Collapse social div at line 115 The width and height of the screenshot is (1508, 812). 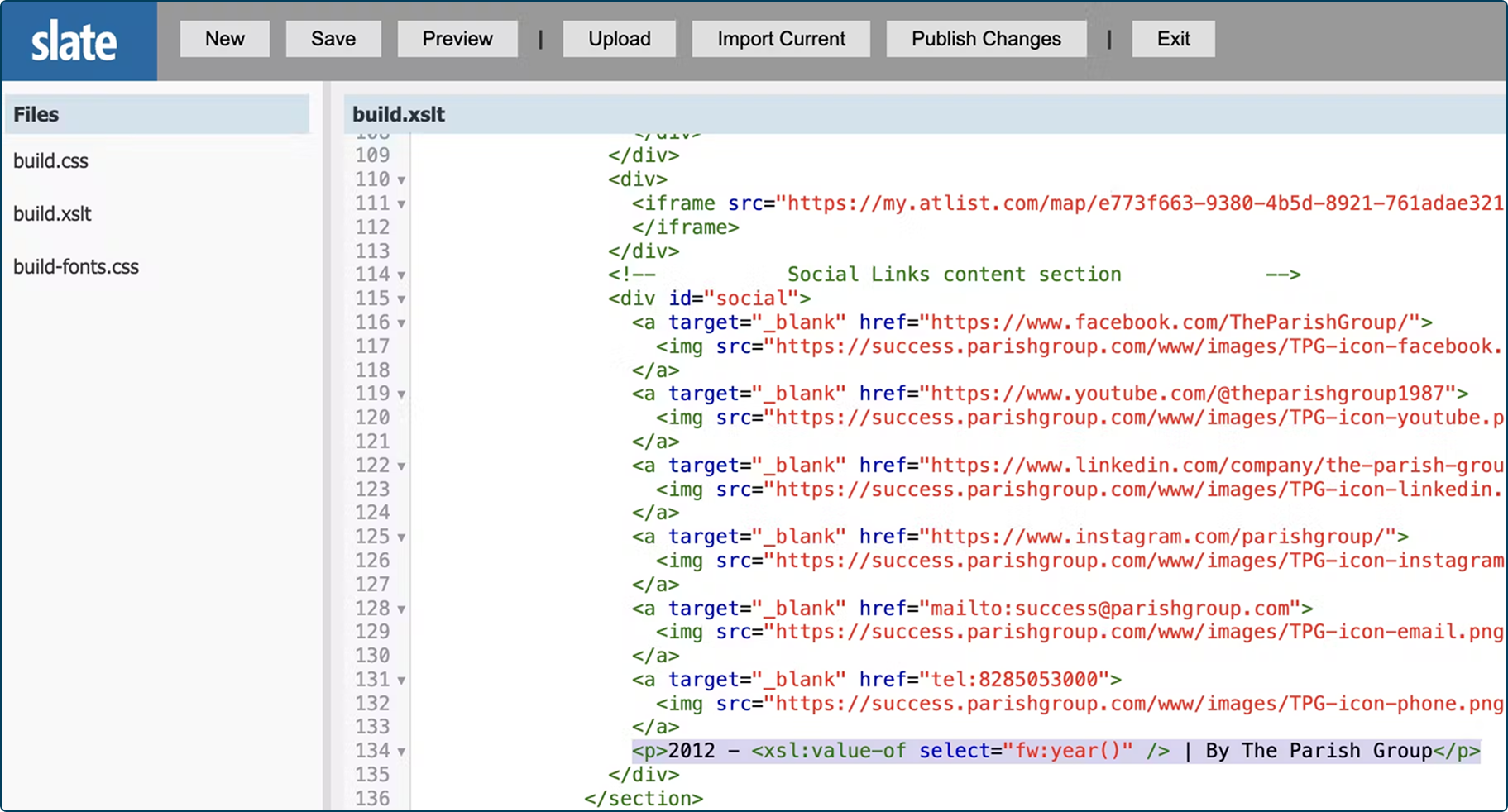pos(401,299)
